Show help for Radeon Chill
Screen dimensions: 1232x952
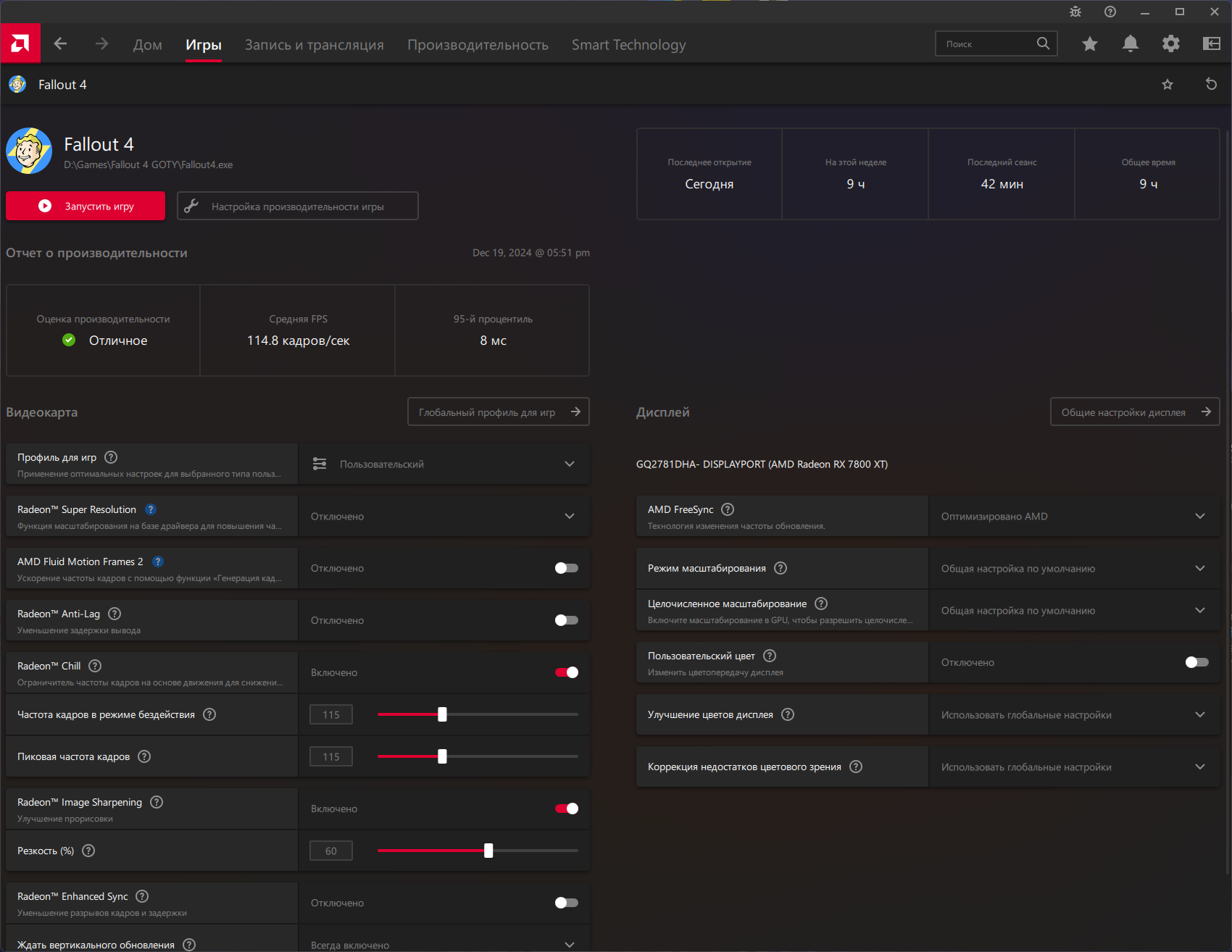pos(95,666)
